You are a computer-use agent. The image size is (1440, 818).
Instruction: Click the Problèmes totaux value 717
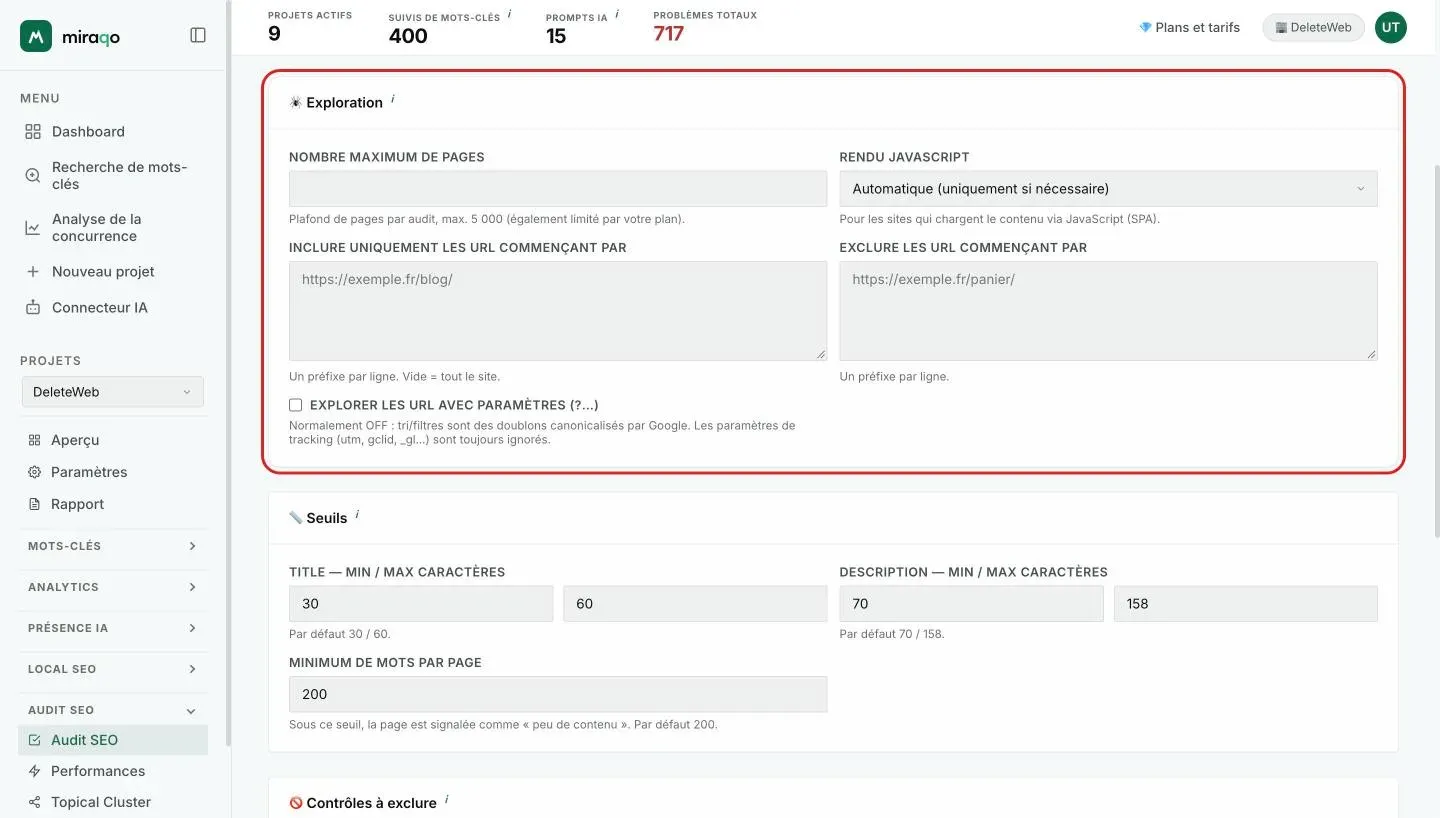tap(669, 34)
